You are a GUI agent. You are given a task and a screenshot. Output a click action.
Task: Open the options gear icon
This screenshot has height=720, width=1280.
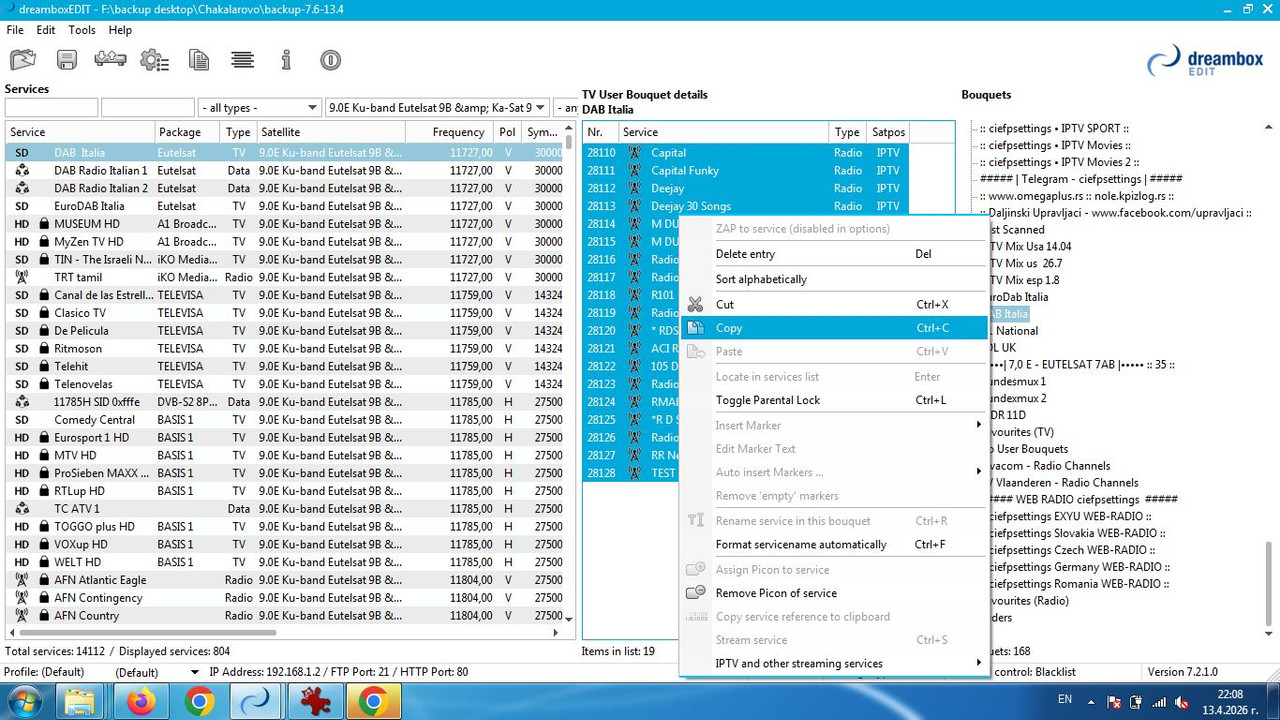click(x=154, y=60)
